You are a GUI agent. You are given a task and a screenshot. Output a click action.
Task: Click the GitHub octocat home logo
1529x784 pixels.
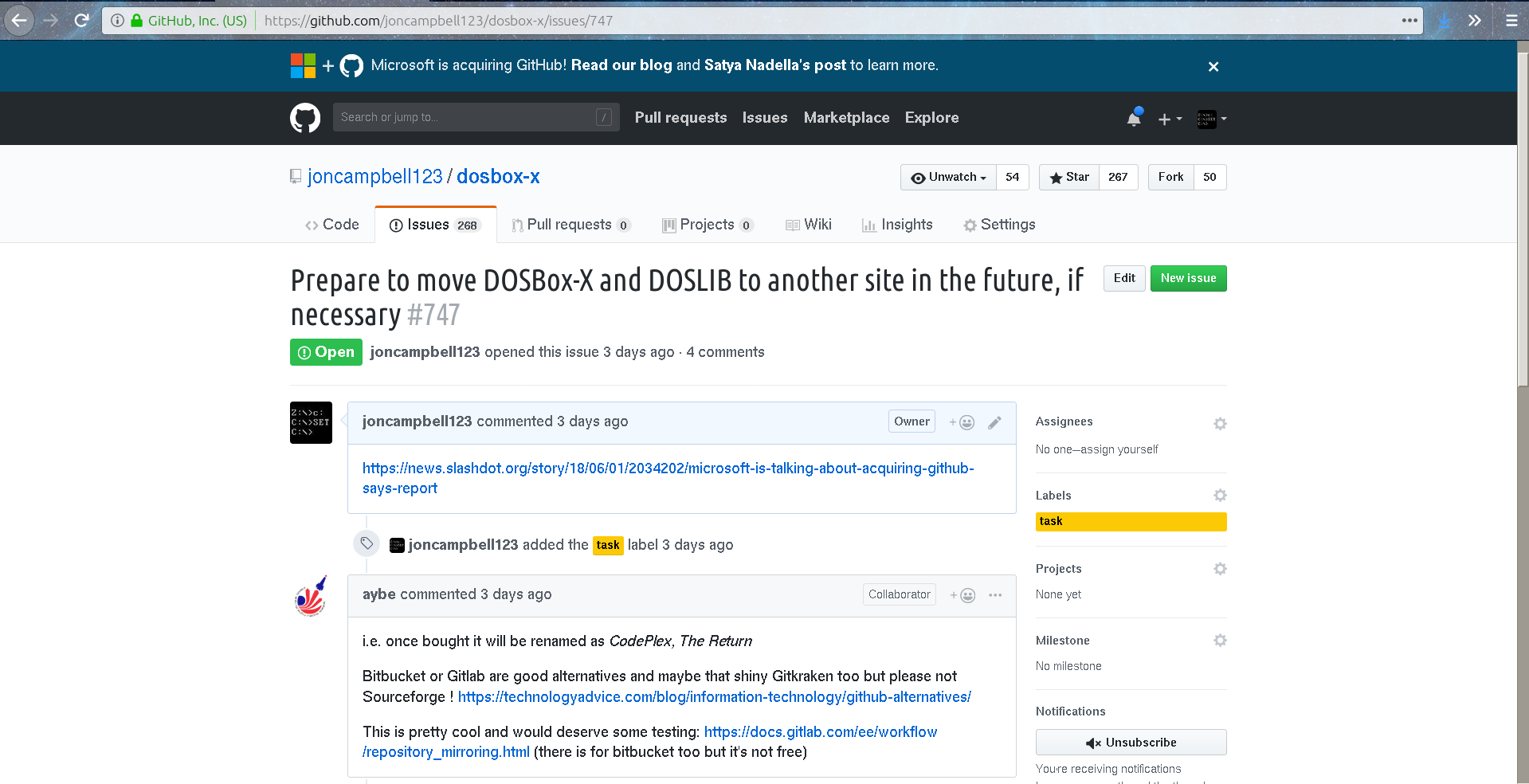[x=304, y=117]
